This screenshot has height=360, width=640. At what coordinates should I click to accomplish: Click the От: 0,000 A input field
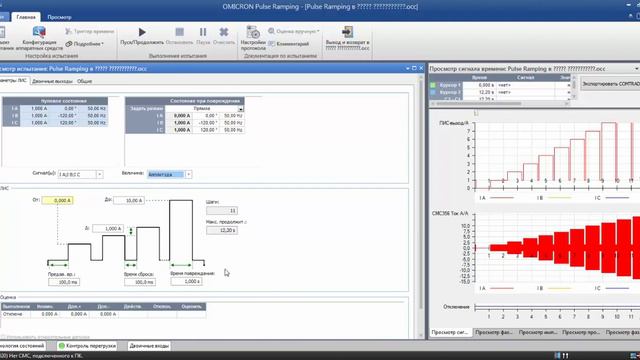pyautogui.click(x=58, y=200)
